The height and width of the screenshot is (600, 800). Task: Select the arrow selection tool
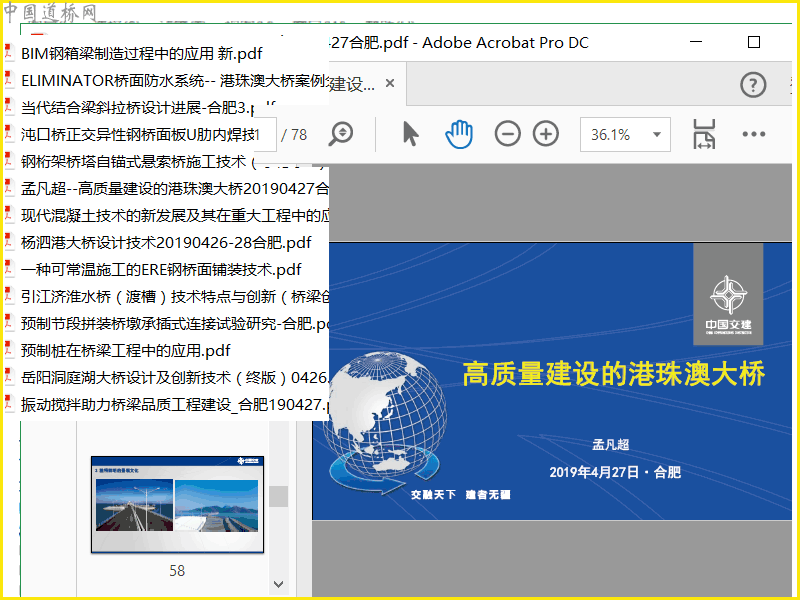tap(410, 134)
